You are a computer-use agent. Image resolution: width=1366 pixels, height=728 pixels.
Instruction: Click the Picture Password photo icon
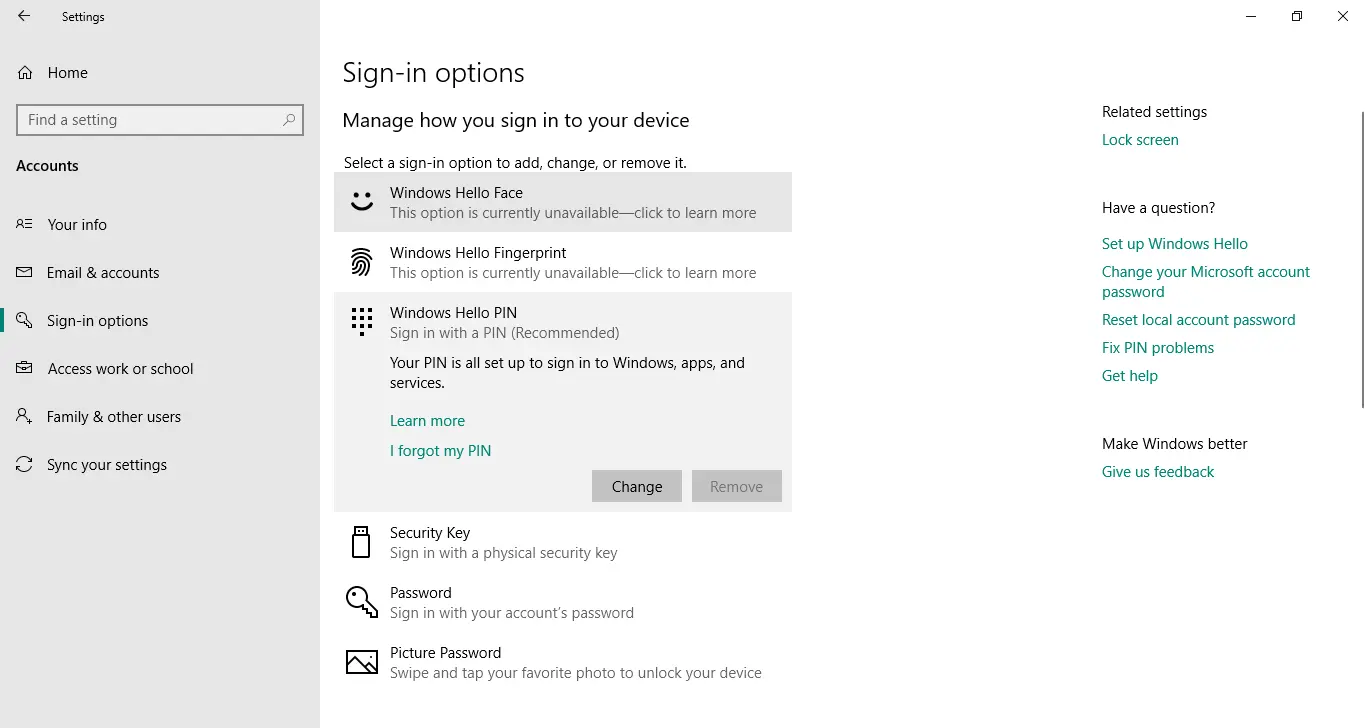[x=361, y=661]
